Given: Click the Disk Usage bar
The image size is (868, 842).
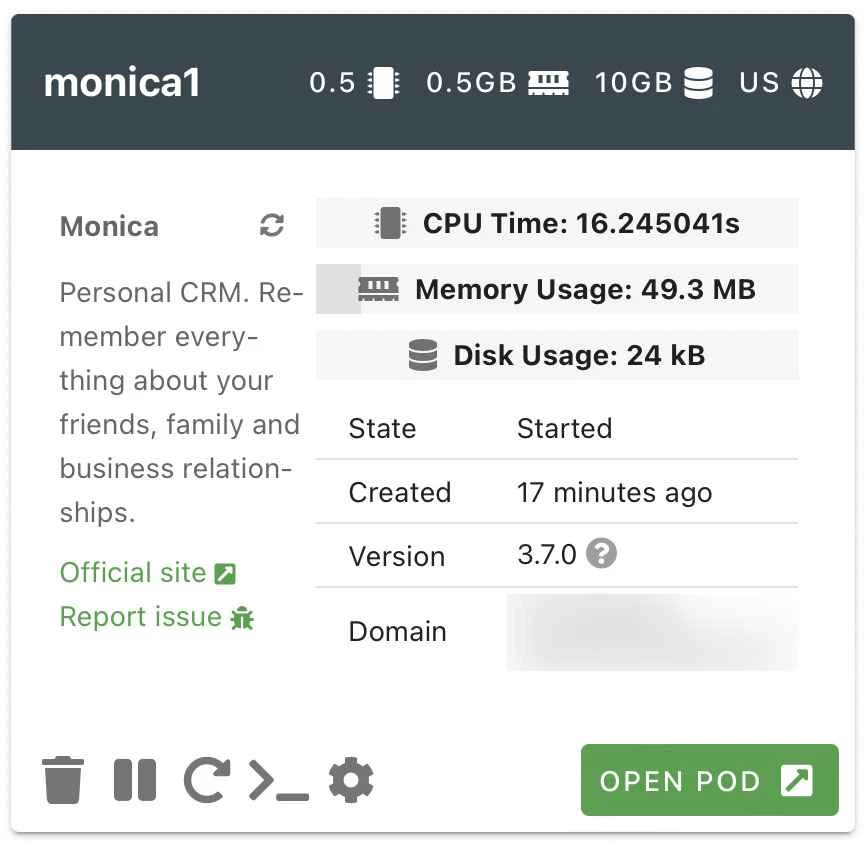Looking at the screenshot, I should (x=557, y=356).
